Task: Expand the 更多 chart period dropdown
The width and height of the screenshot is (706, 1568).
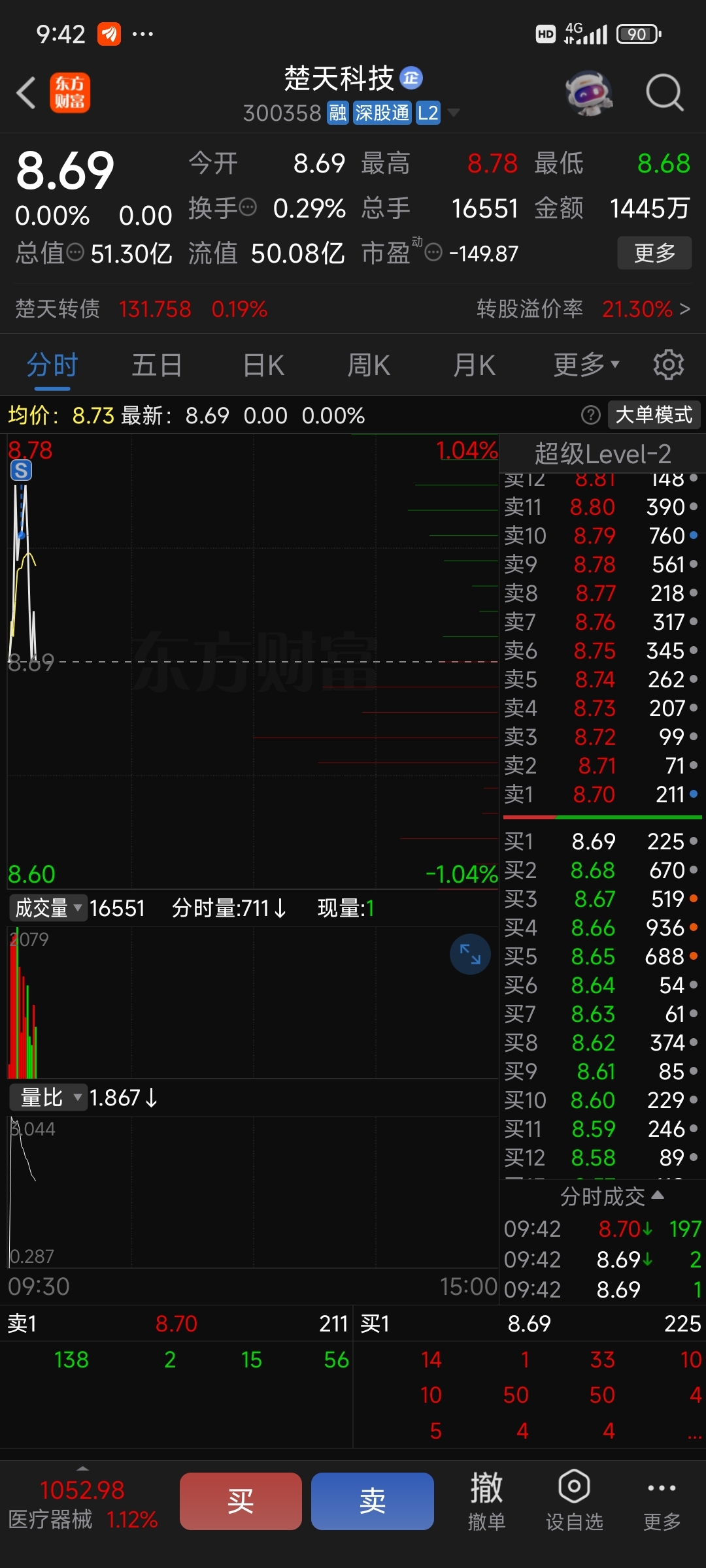Action: pos(586,365)
